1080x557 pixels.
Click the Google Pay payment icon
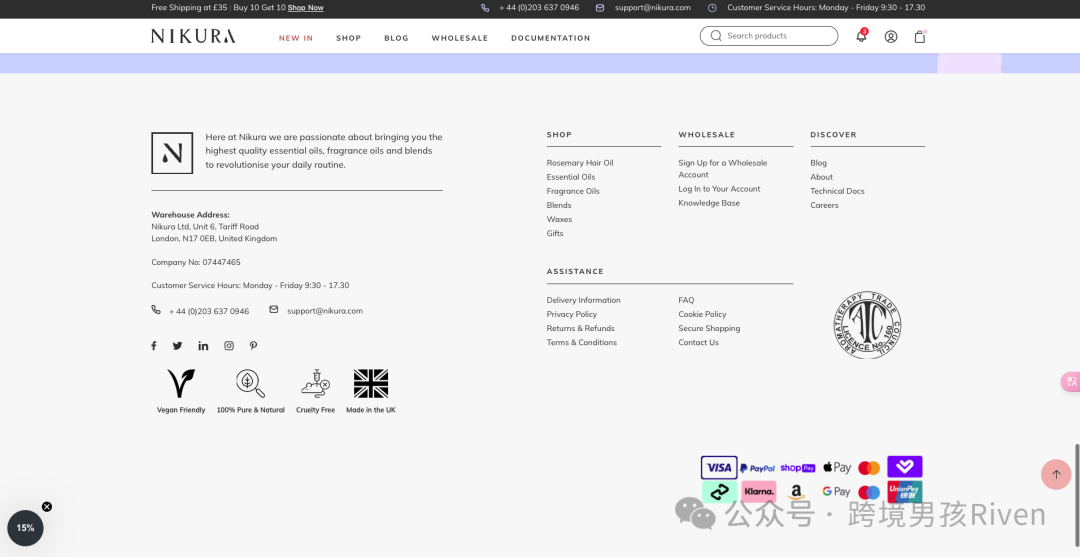point(836,492)
